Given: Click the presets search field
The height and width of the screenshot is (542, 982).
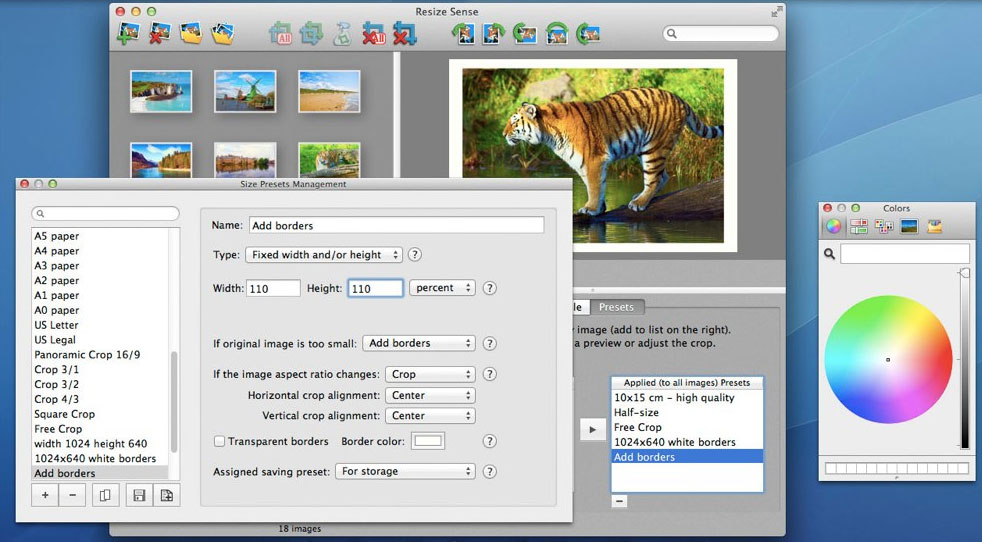Looking at the screenshot, I should click(105, 214).
